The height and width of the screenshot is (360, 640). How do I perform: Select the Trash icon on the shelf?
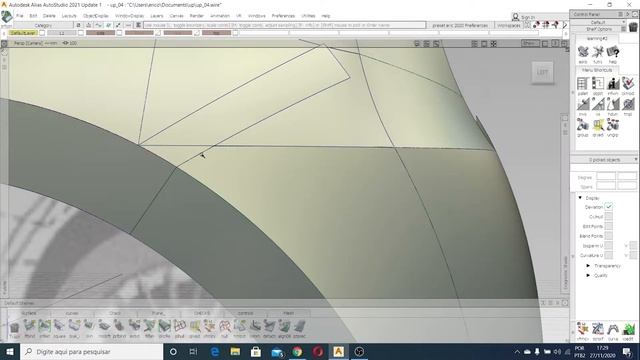(15, 328)
